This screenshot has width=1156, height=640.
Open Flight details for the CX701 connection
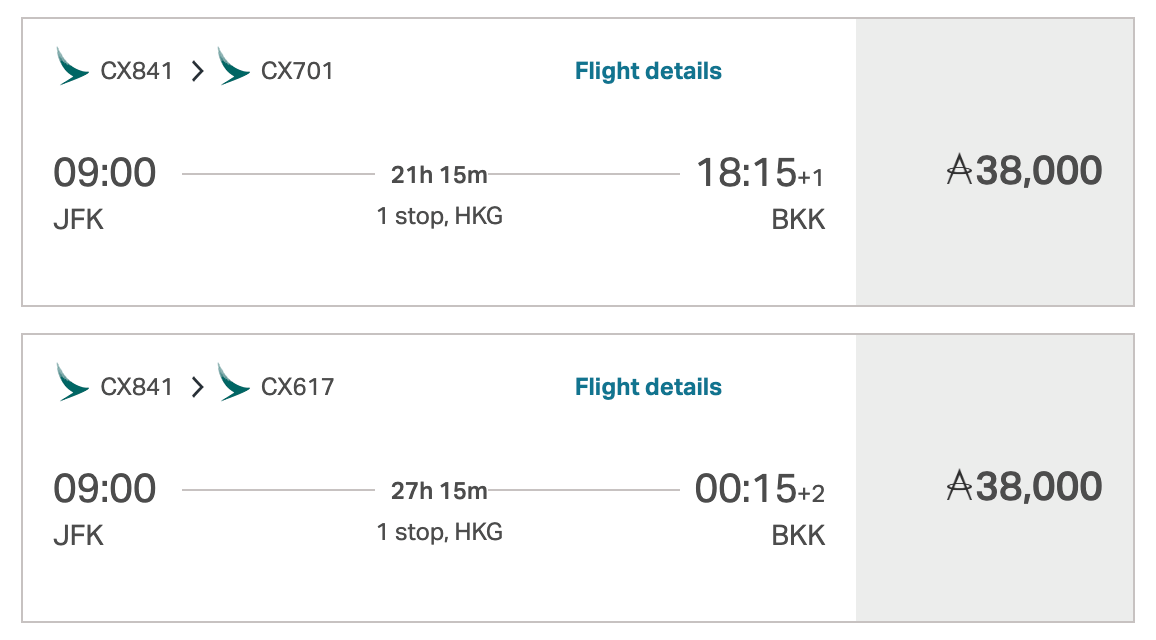tap(647, 70)
